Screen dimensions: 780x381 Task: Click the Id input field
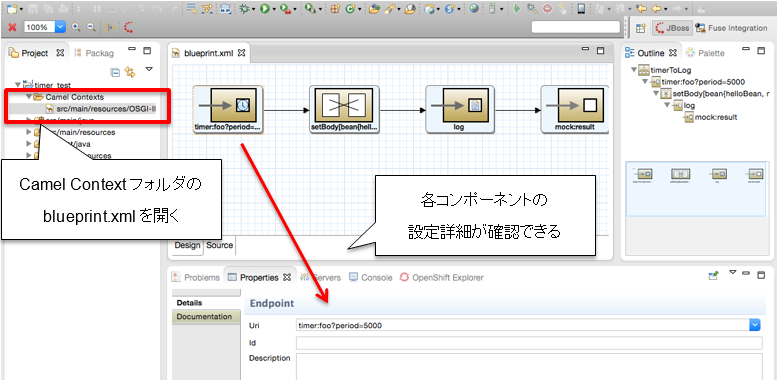click(x=529, y=343)
